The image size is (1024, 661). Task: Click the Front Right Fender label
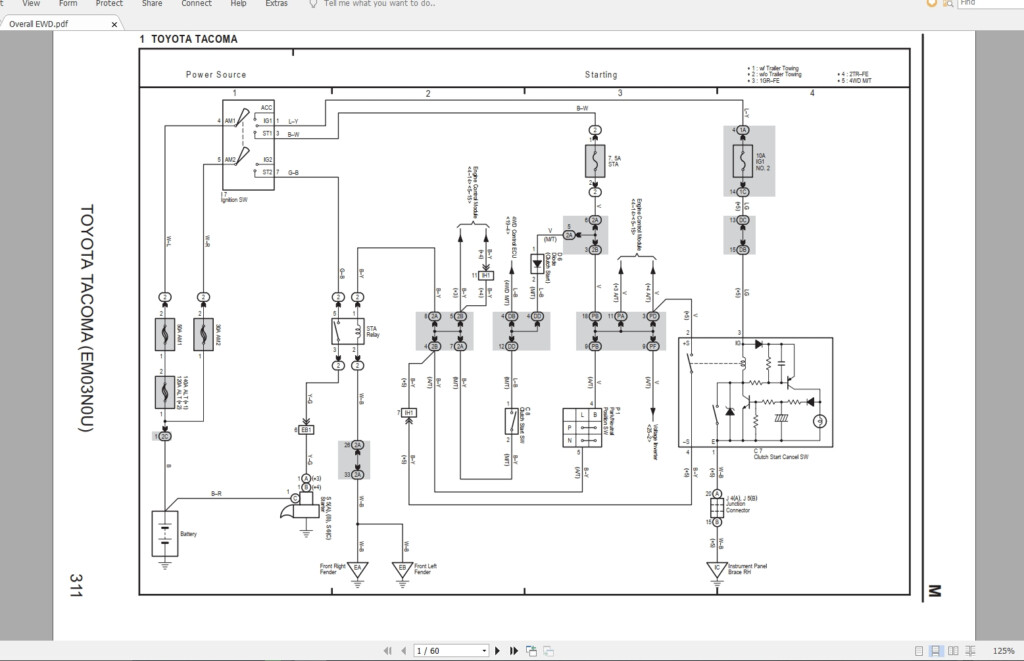point(332,569)
